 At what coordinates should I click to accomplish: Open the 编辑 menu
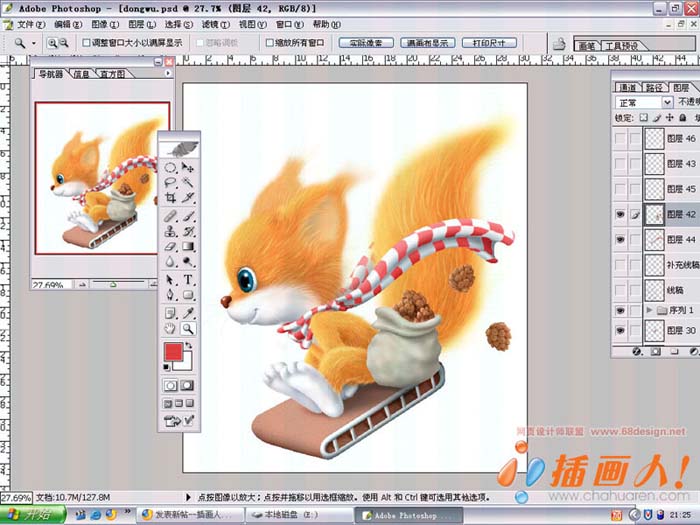coord(68,25)
